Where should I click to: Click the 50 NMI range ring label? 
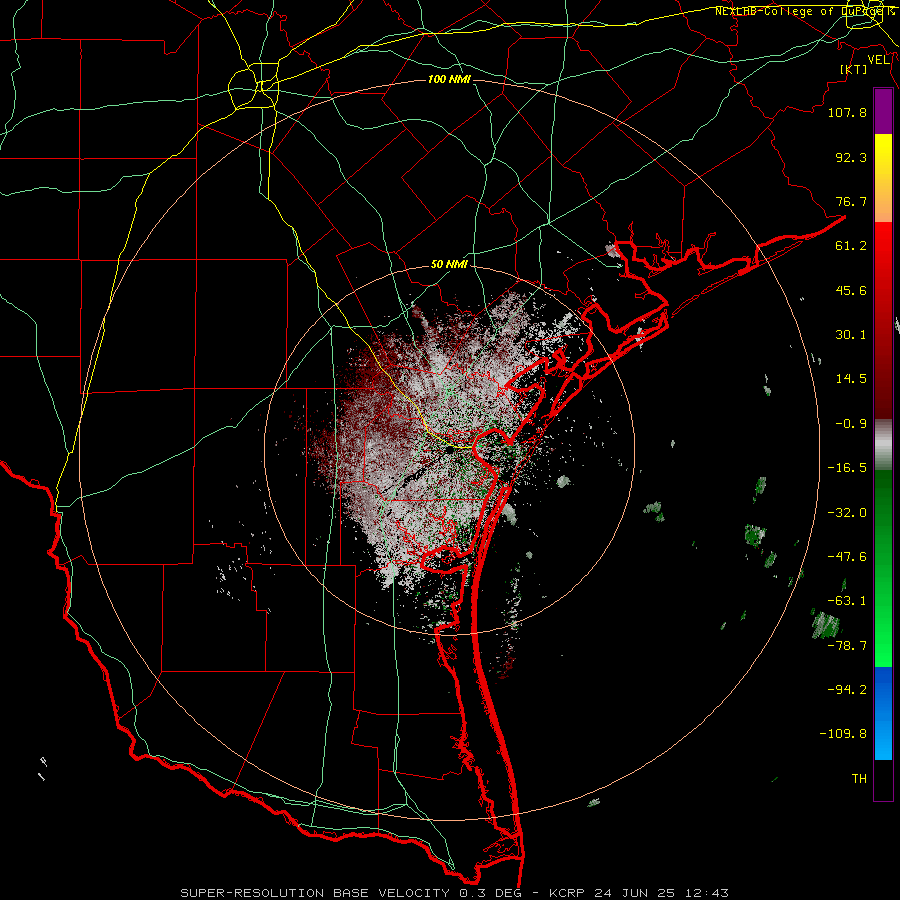click(449, 265)
